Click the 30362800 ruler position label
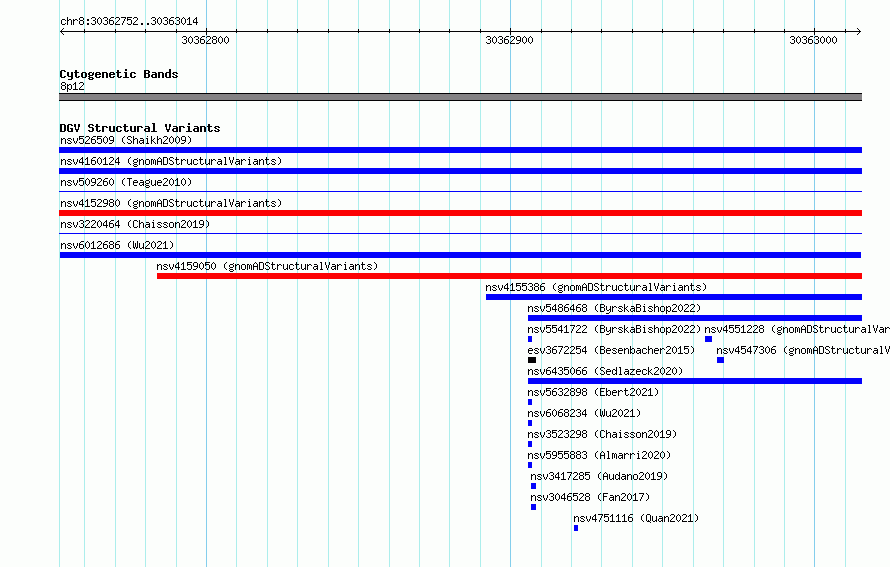 (205, 40)
